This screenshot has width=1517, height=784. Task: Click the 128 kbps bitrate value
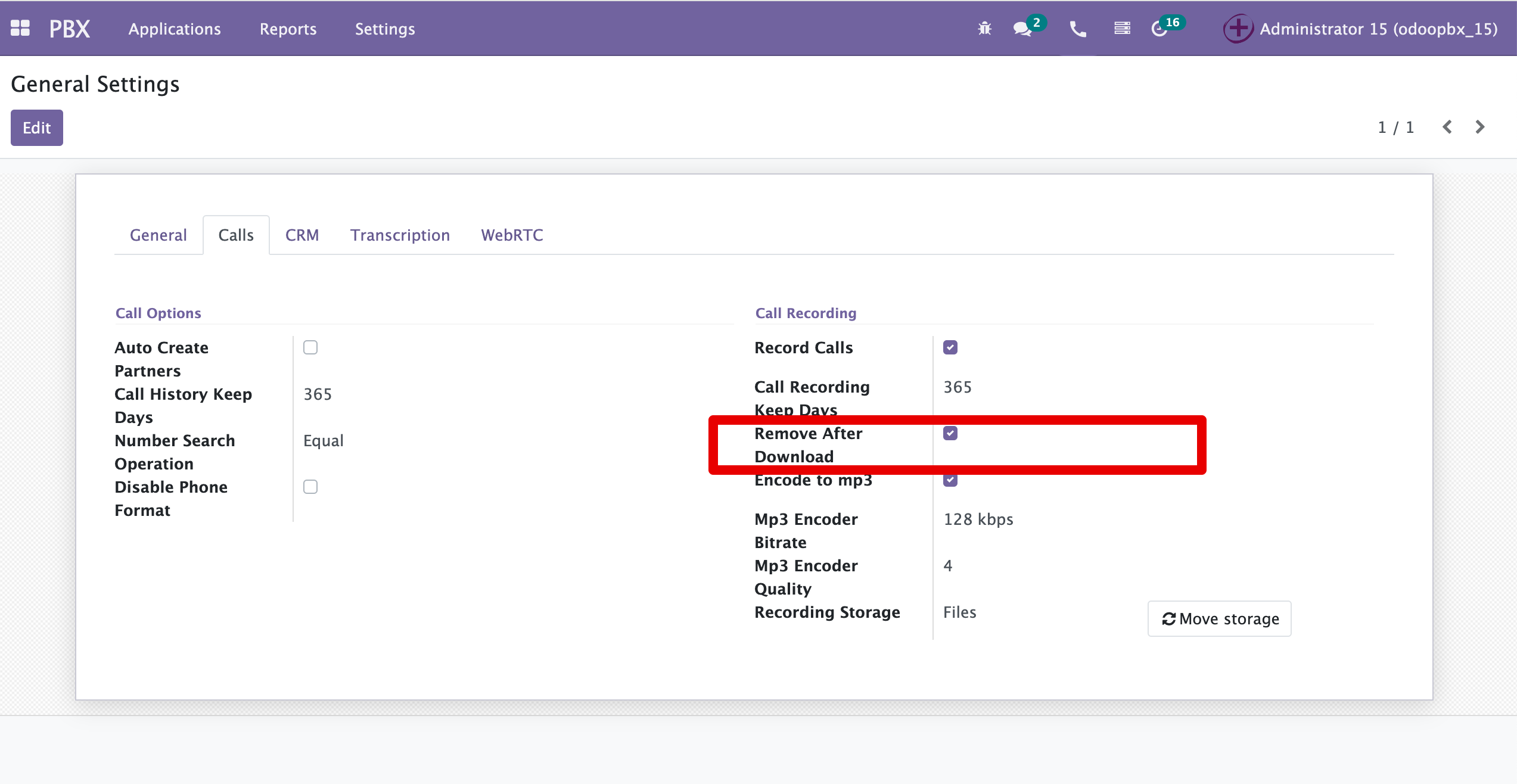pyautogui.click(x=978, y=519)
